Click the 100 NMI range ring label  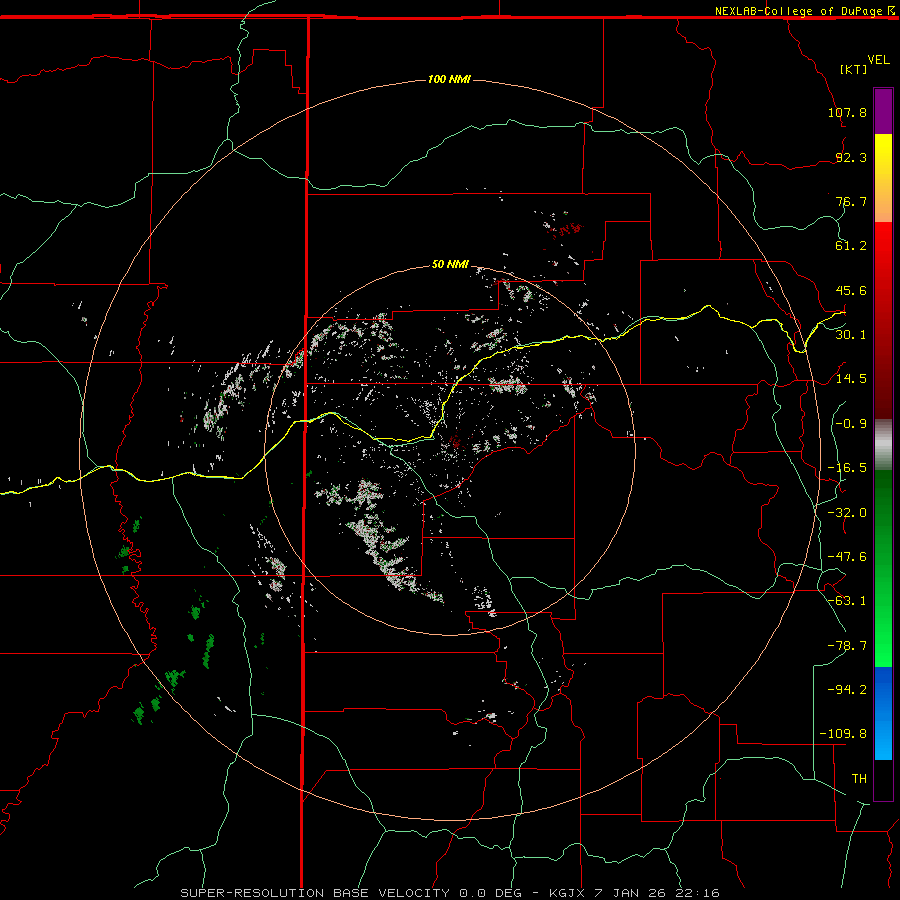coord(449,79)
